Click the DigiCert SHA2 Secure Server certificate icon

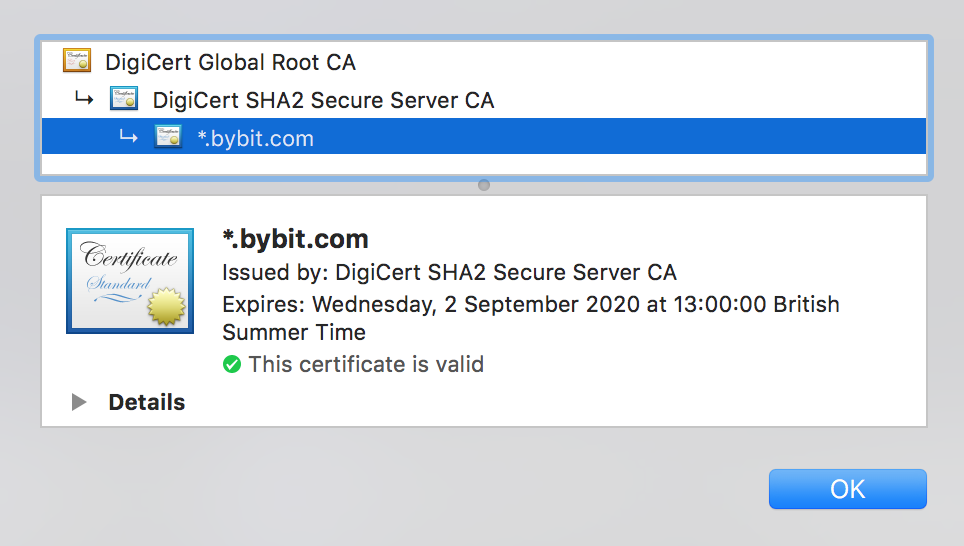pyautogui.click(x=124, y=98)
